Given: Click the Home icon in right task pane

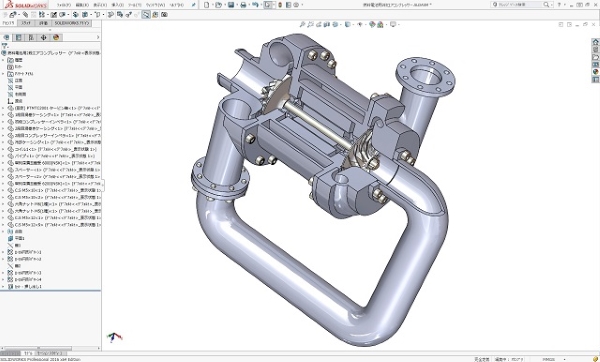Looking at the screenshot, I should coord(595,42).
